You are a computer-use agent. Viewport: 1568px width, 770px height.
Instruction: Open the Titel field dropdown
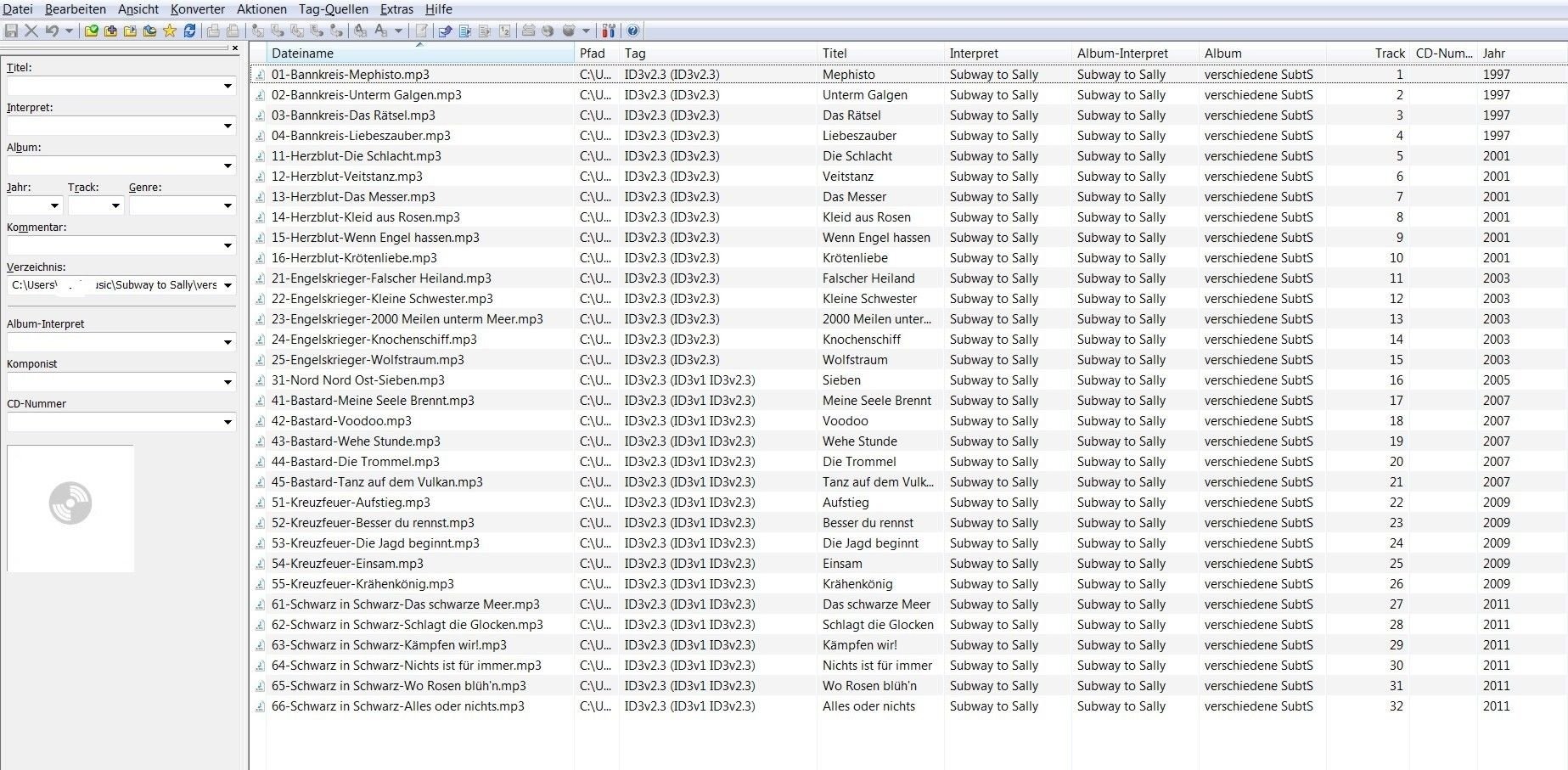(228, 86)
